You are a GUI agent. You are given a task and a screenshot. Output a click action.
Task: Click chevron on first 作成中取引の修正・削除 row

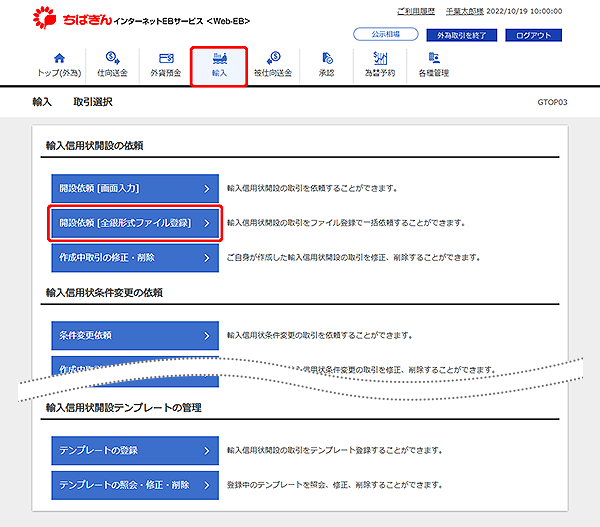207,258
